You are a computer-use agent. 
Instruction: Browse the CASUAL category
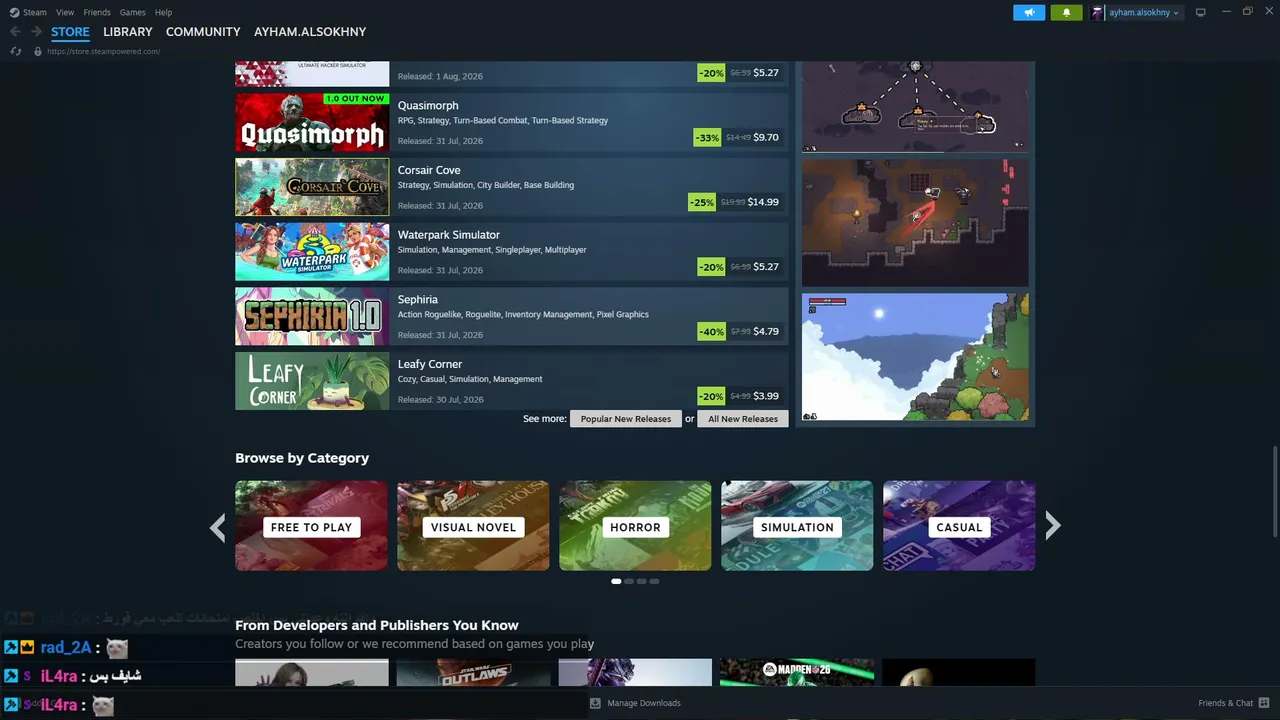pos(959,526)
